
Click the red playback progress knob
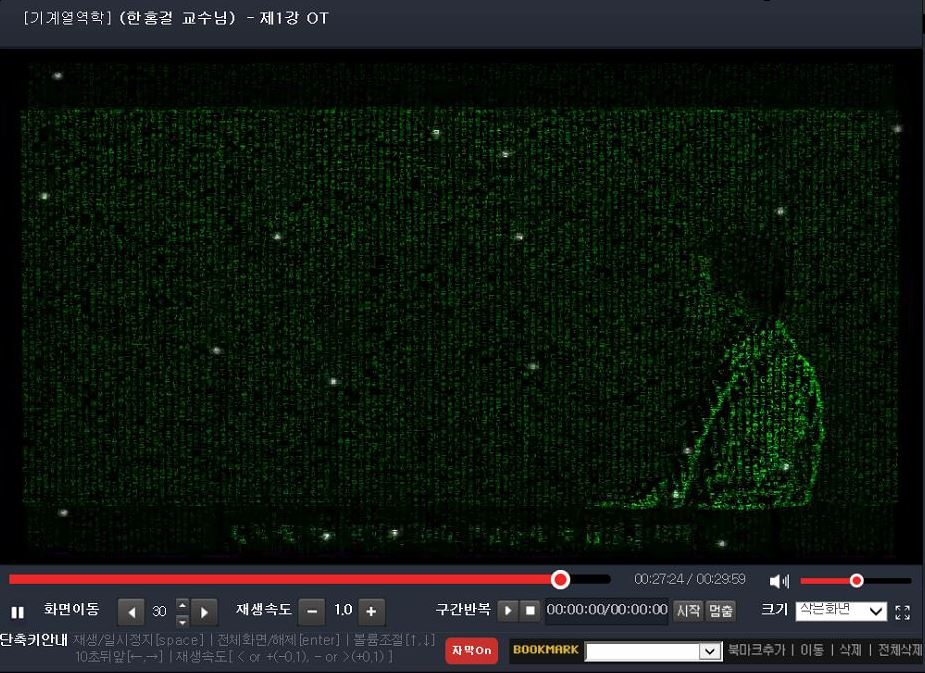tap(560, 579)
